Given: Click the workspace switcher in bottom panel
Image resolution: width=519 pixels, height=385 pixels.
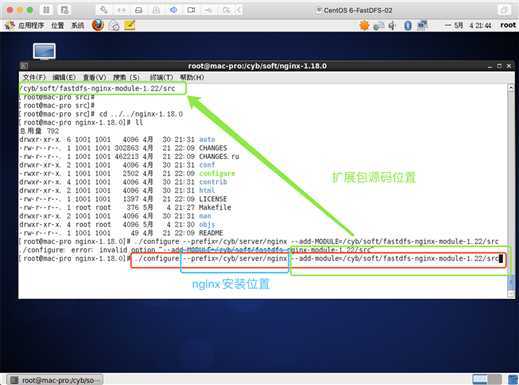Looking at the screenshot, I should pos(487,379).
